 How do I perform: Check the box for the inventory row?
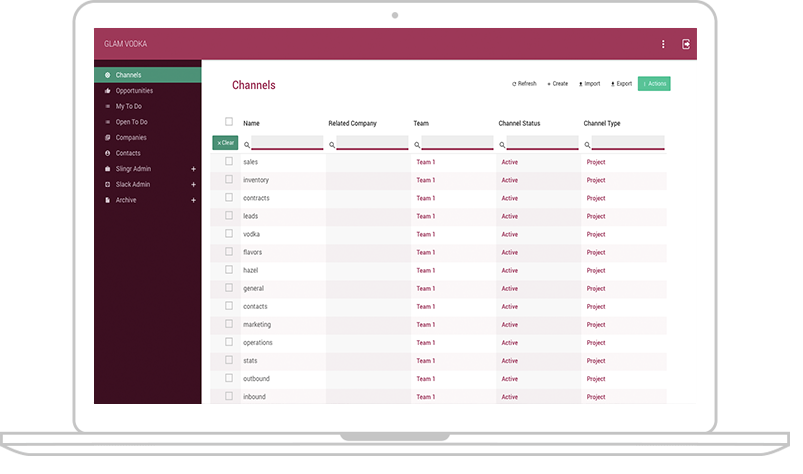229,179
